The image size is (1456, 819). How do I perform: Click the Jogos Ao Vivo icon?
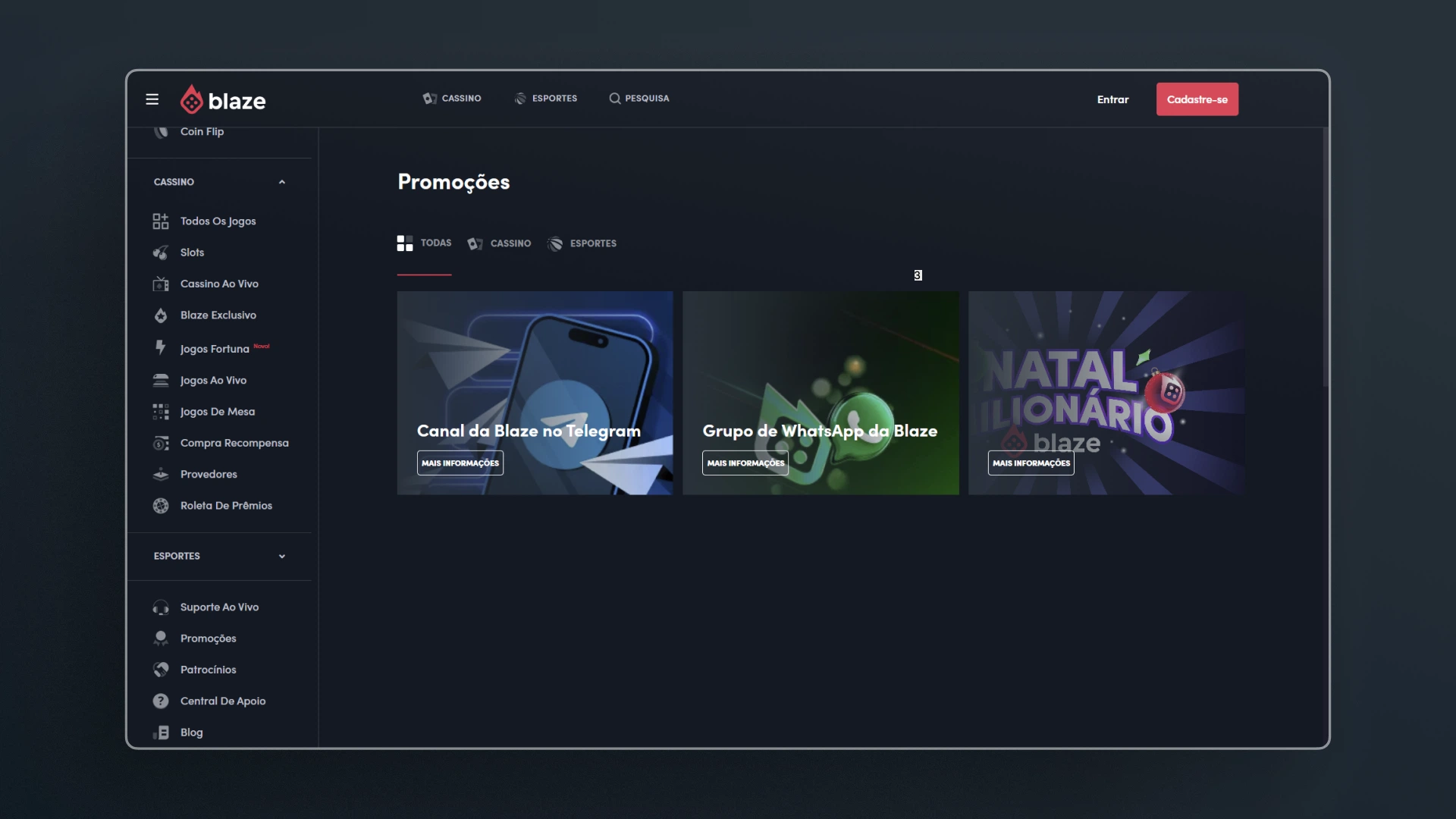coord(161,380)
